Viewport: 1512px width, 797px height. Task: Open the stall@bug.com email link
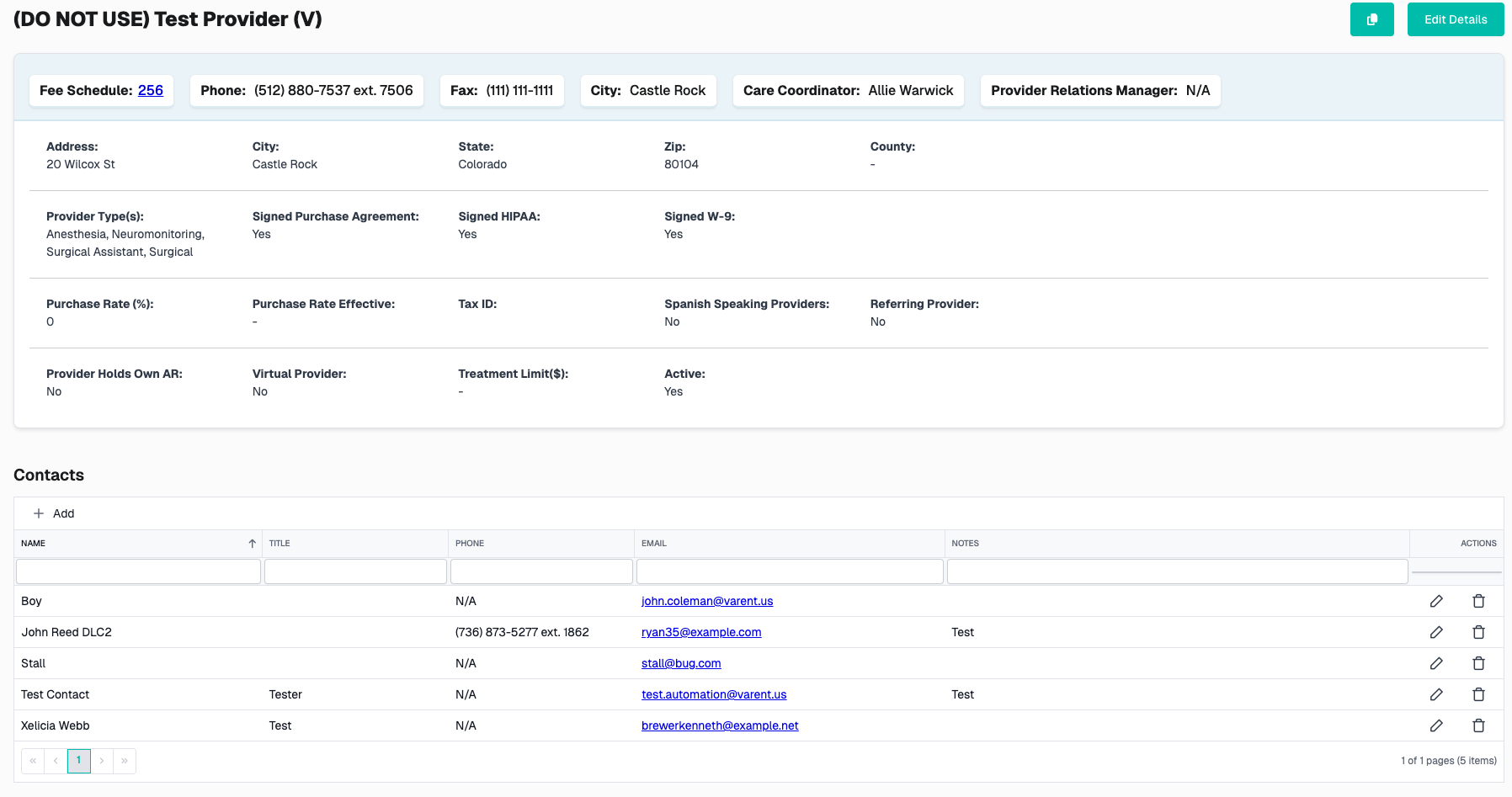pyautogui.click(x=681, y=663)
